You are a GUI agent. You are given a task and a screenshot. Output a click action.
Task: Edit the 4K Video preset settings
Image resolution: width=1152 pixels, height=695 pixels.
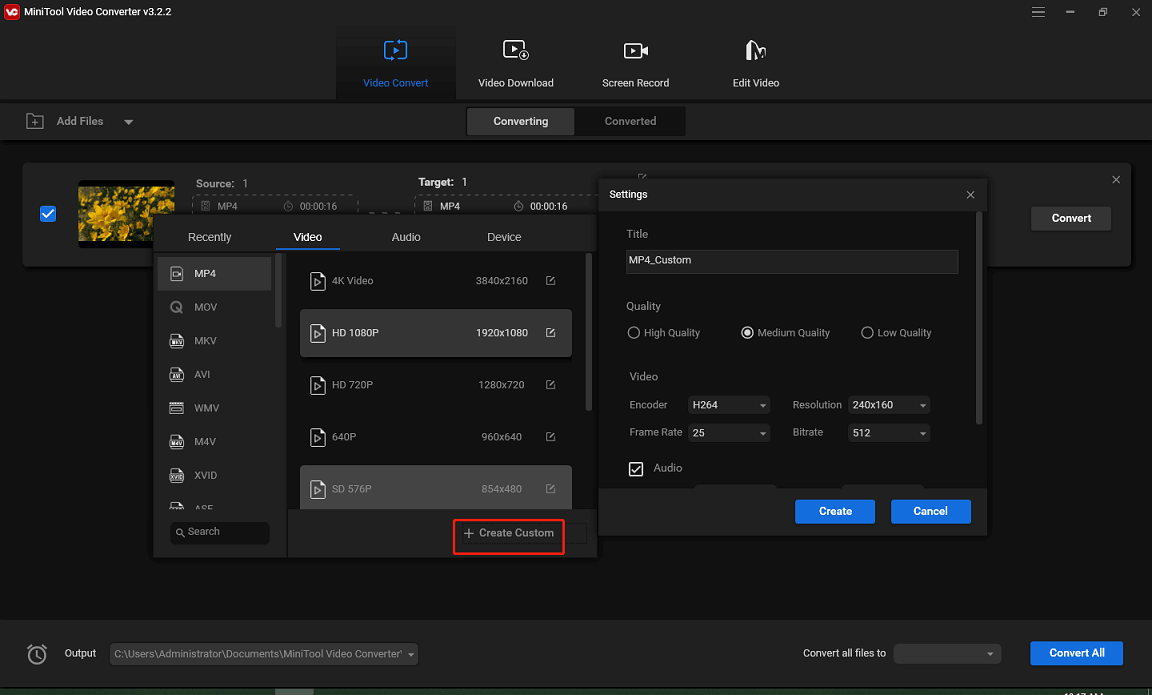pyautogui.click(x=550, y=281)
